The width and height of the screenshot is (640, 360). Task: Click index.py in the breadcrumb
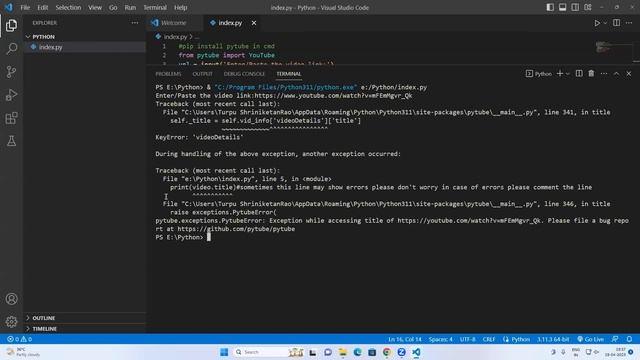[x=175, y=37]
